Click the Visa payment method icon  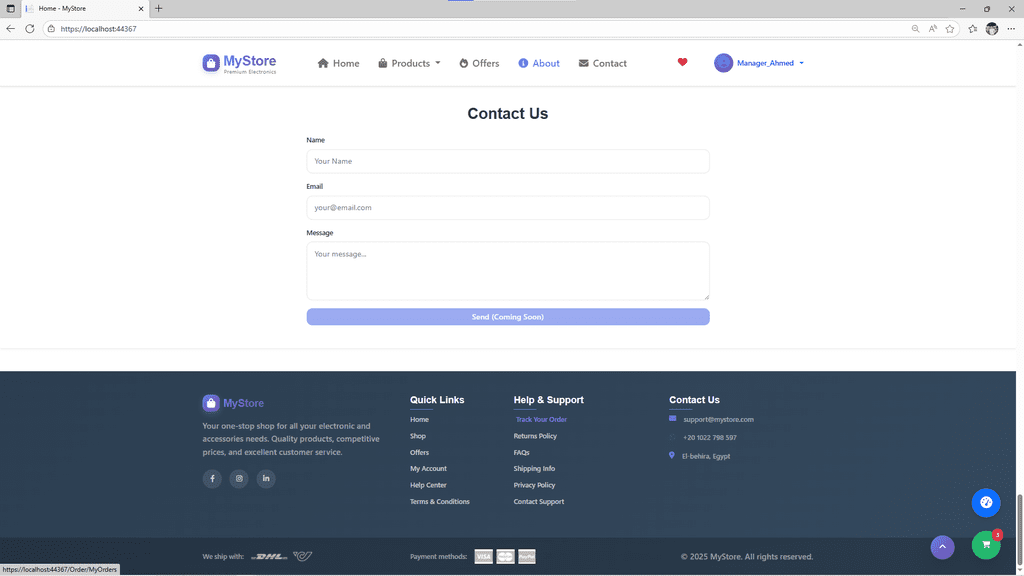pyautogui.click(x=483, y=556)
